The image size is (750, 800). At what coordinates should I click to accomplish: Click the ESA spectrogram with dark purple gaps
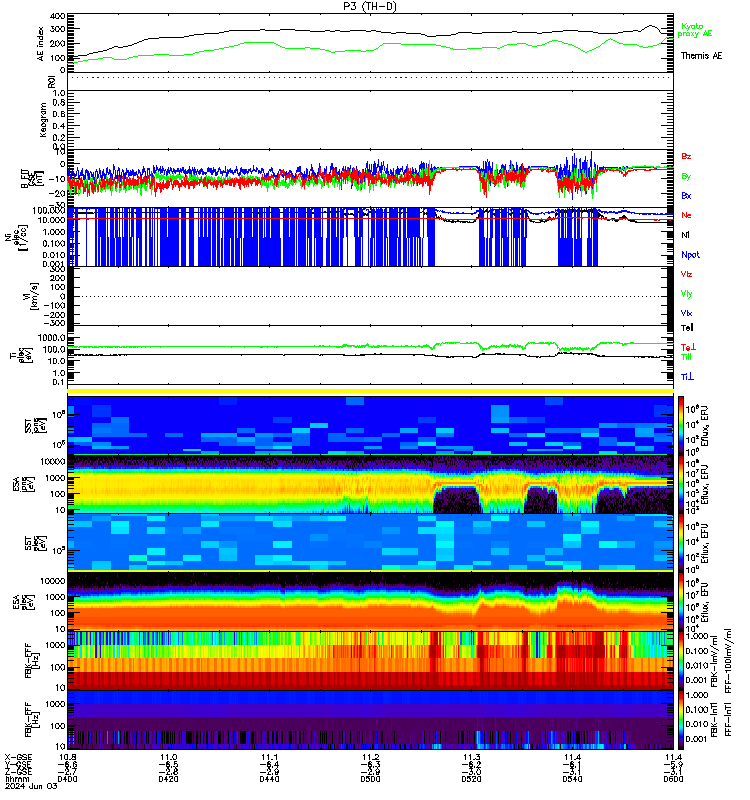(370, 484)
